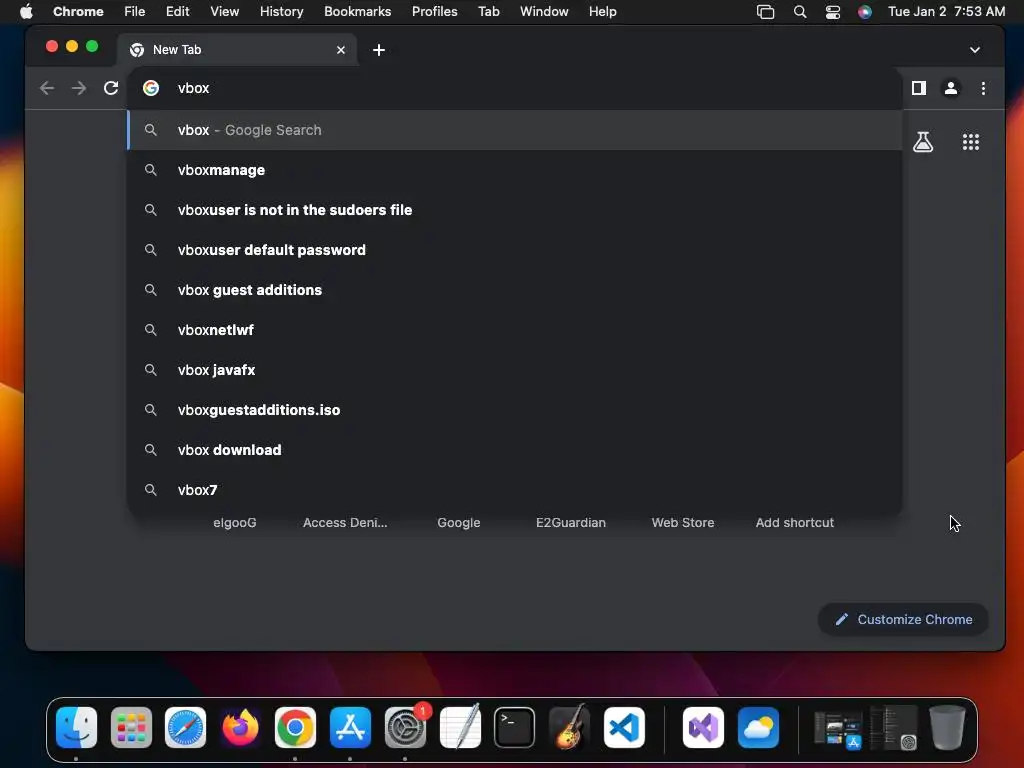The height and width of the screenshot is (768, 1024).
Task: Open the Web Store shortcut
Action: 682,522
